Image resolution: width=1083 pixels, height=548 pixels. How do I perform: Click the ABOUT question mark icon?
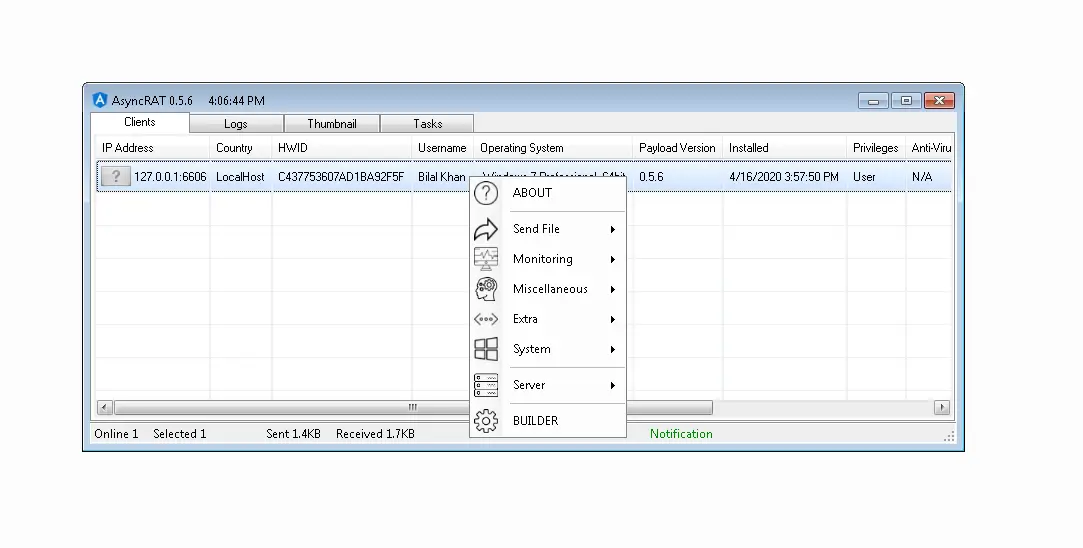tap(486, 193)
